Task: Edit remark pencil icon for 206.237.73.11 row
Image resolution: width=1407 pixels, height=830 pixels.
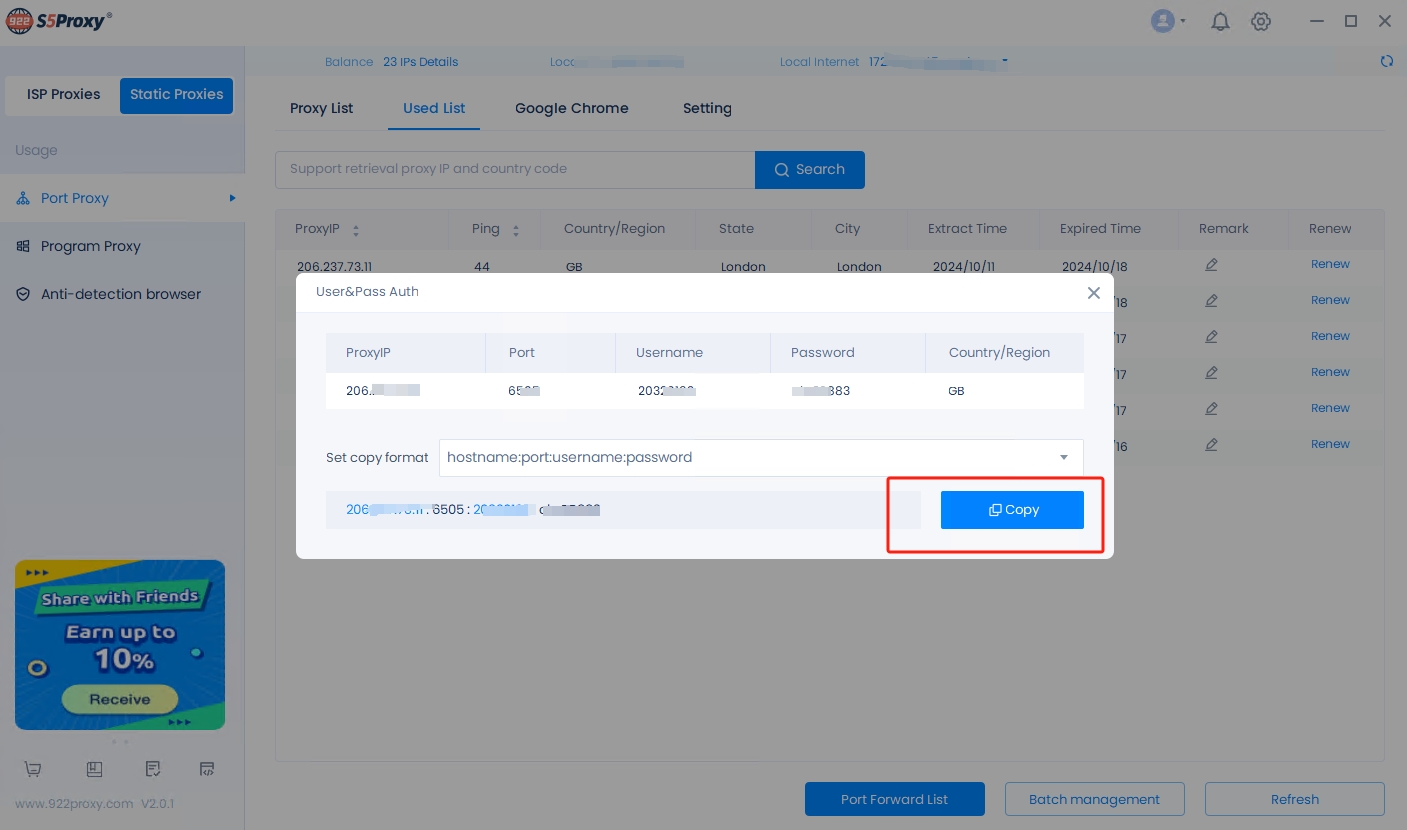Action: [x=1211, y=265]
